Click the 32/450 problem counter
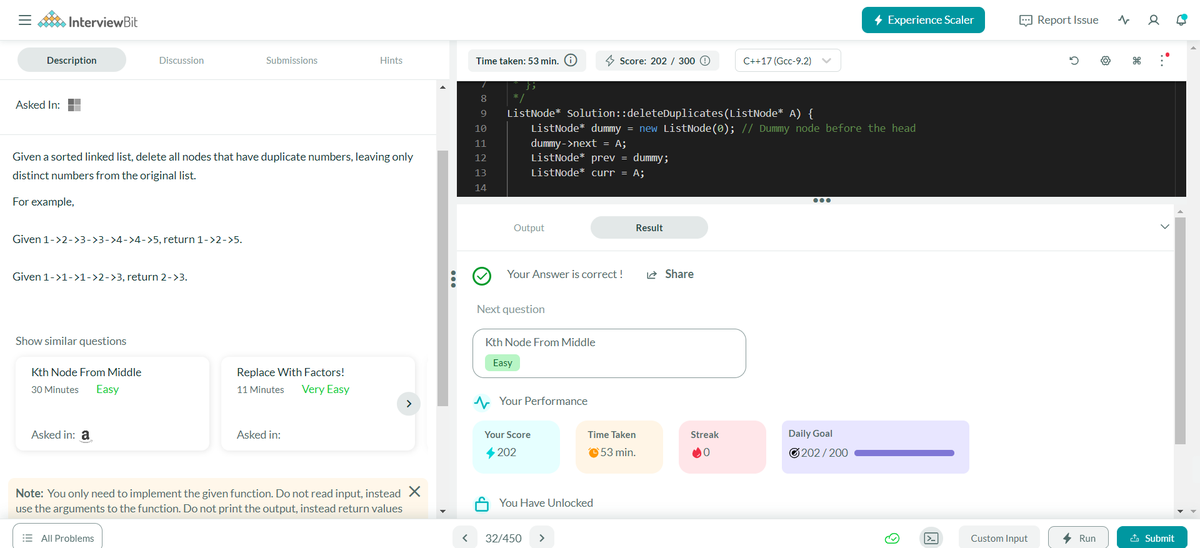The height and width of the screenshot is (548, 1200). (503, 538)
